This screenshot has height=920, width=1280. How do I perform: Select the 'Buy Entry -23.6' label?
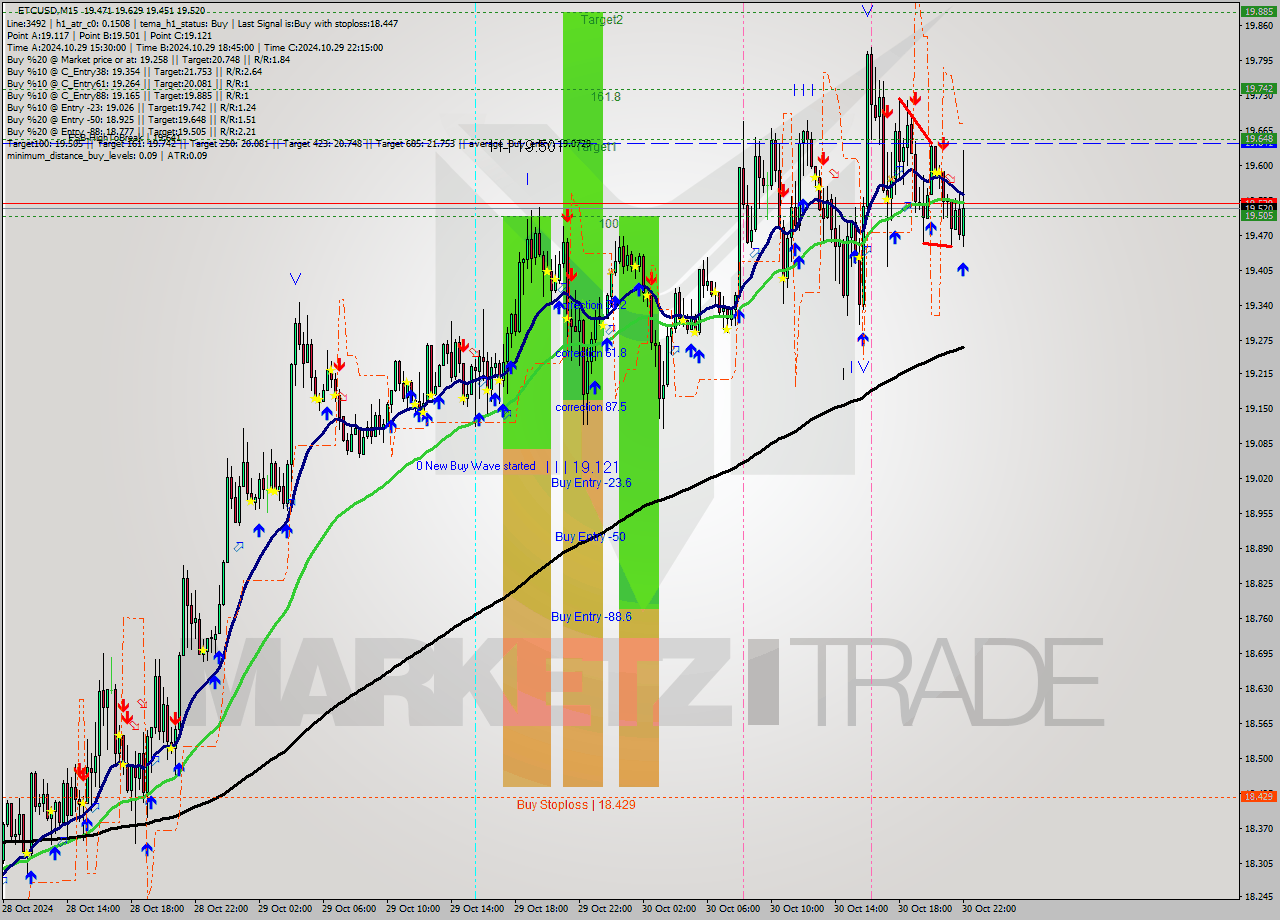(x=591, y=483)
